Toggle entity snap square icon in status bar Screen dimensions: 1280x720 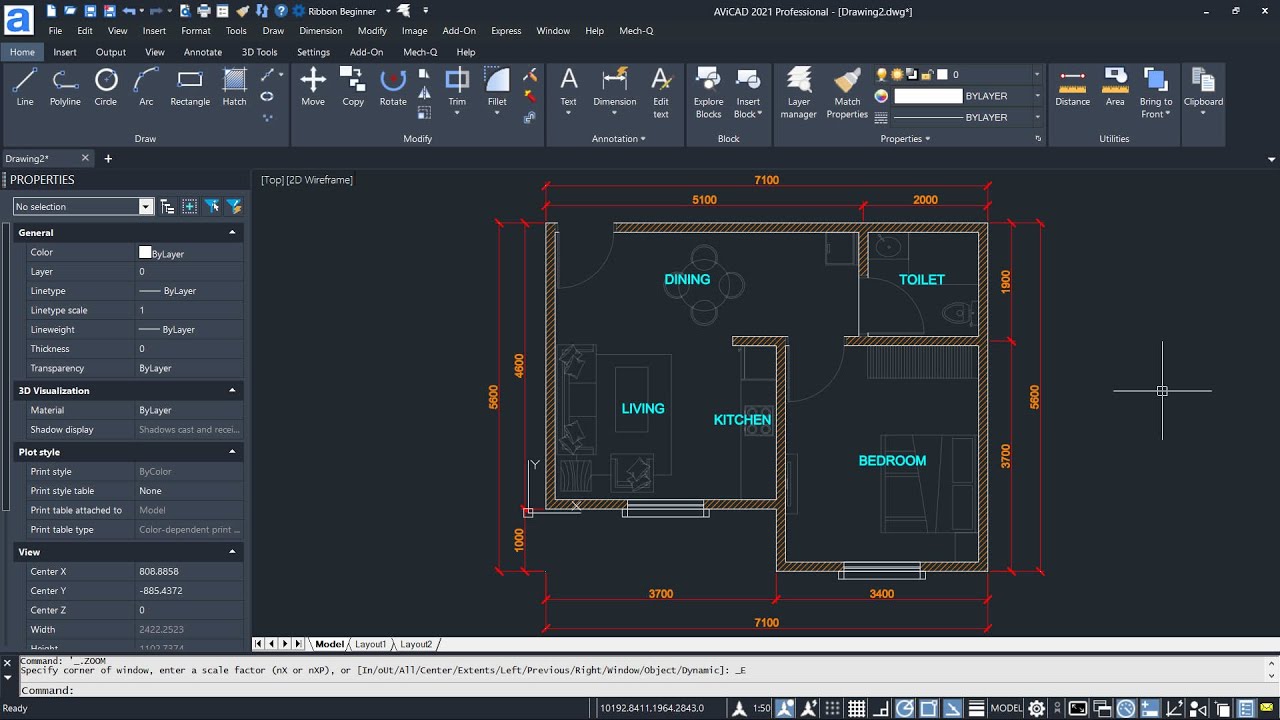[x=929, y=708]
